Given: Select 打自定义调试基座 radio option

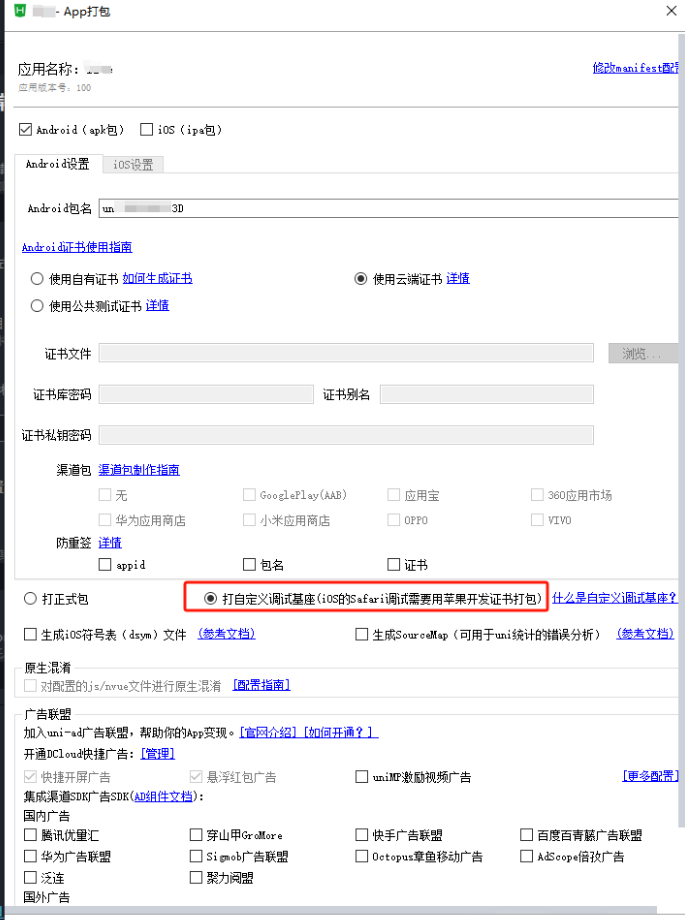Looking at the screenshot, I should [x=210, y=599].
